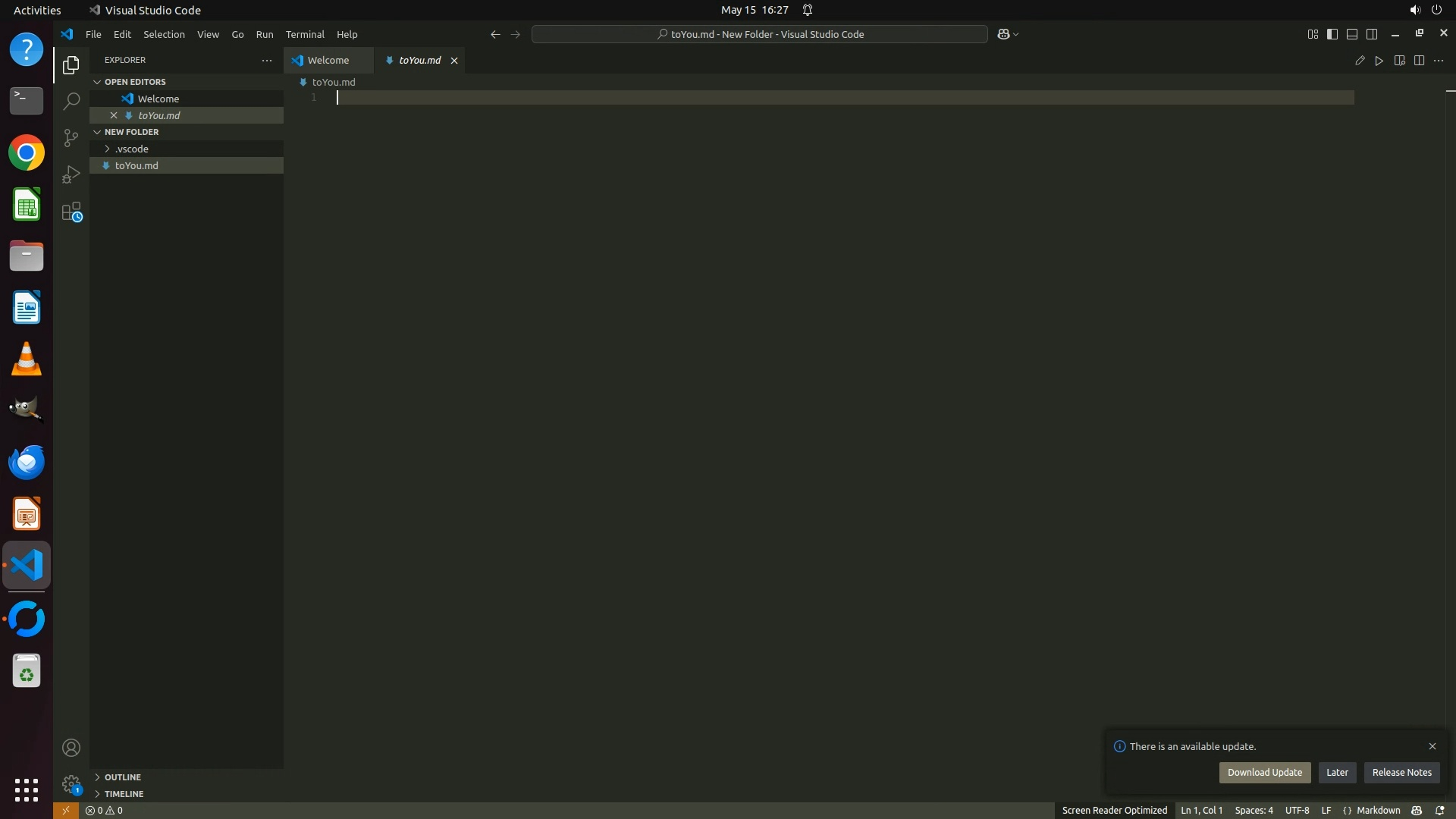Open the Search view in activity bar

pyautogui.click(x=71, y=101)
